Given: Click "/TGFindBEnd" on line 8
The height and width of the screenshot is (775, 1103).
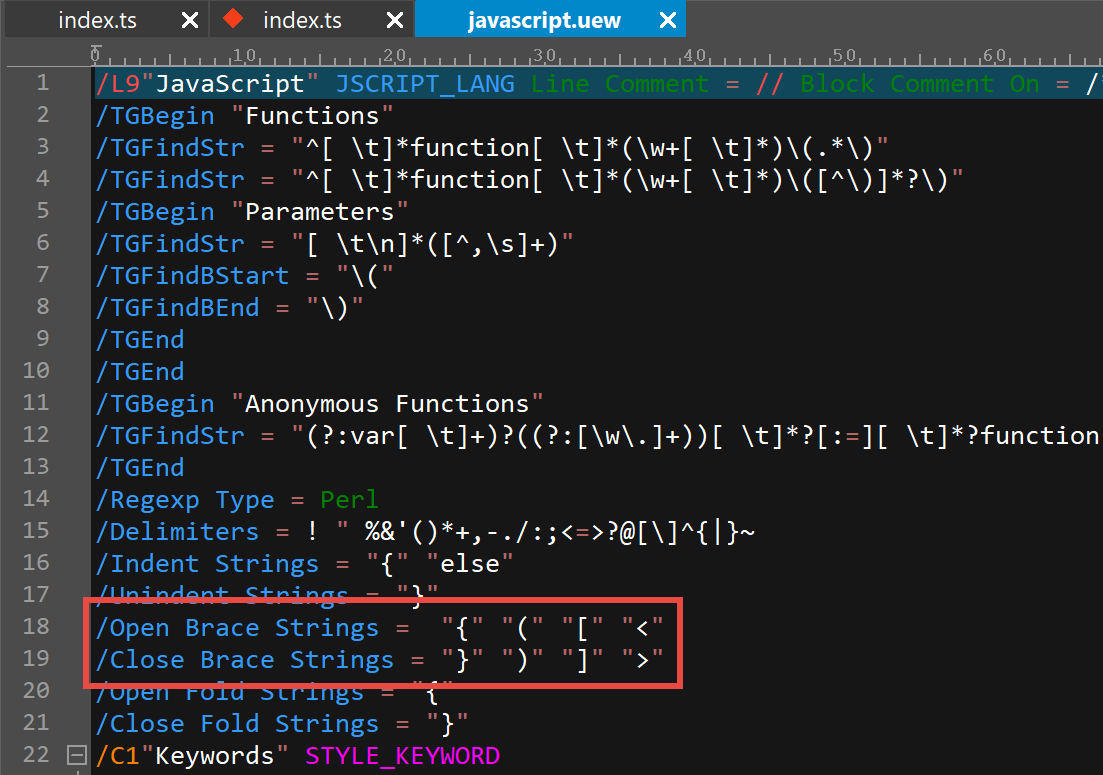Looking at the screenshot, I should 178,307.
